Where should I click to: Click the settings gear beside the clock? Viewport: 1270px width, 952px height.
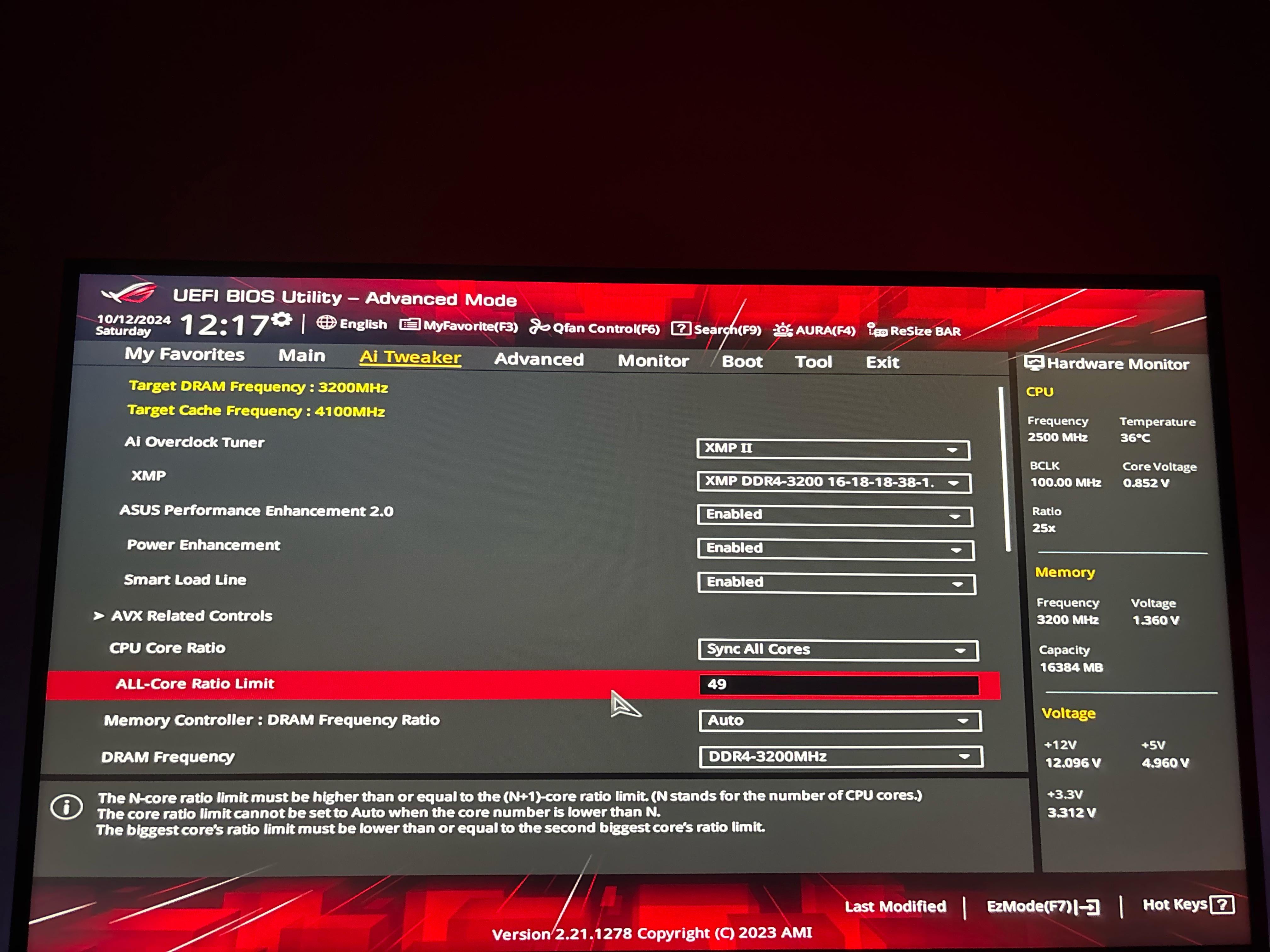coord(282,320)
